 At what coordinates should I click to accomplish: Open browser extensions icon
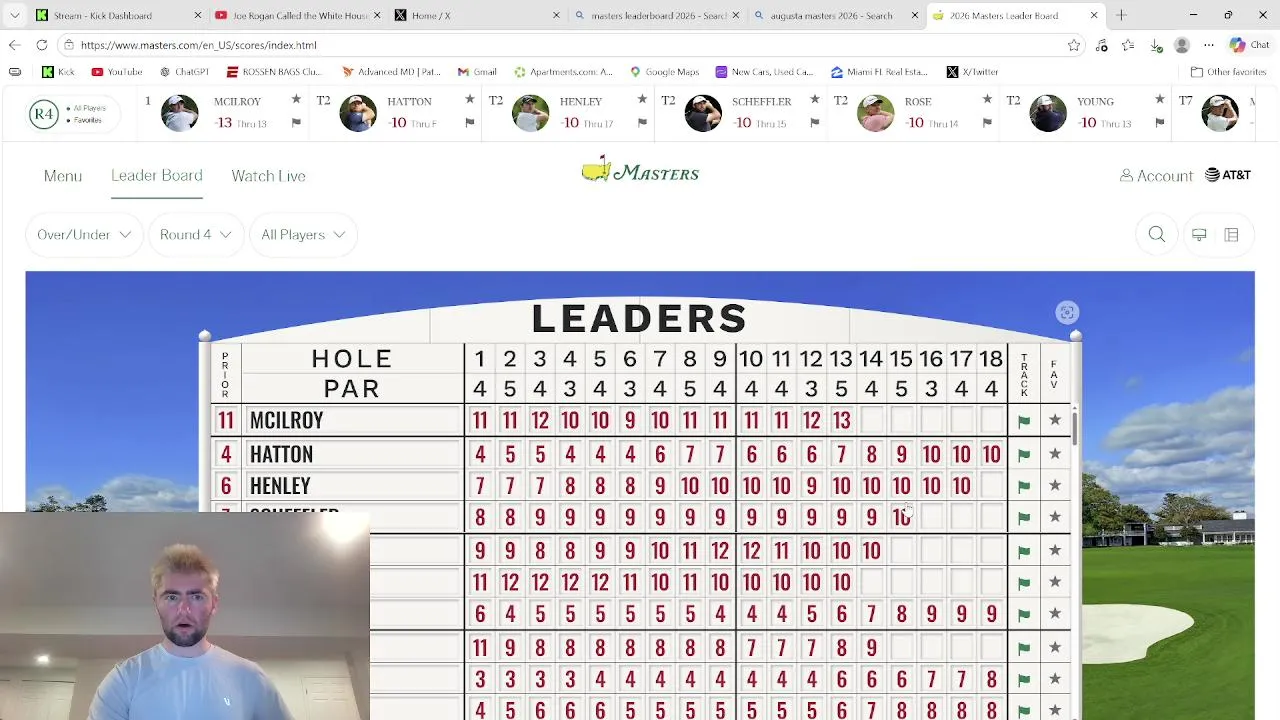[x=1101, y=45]
